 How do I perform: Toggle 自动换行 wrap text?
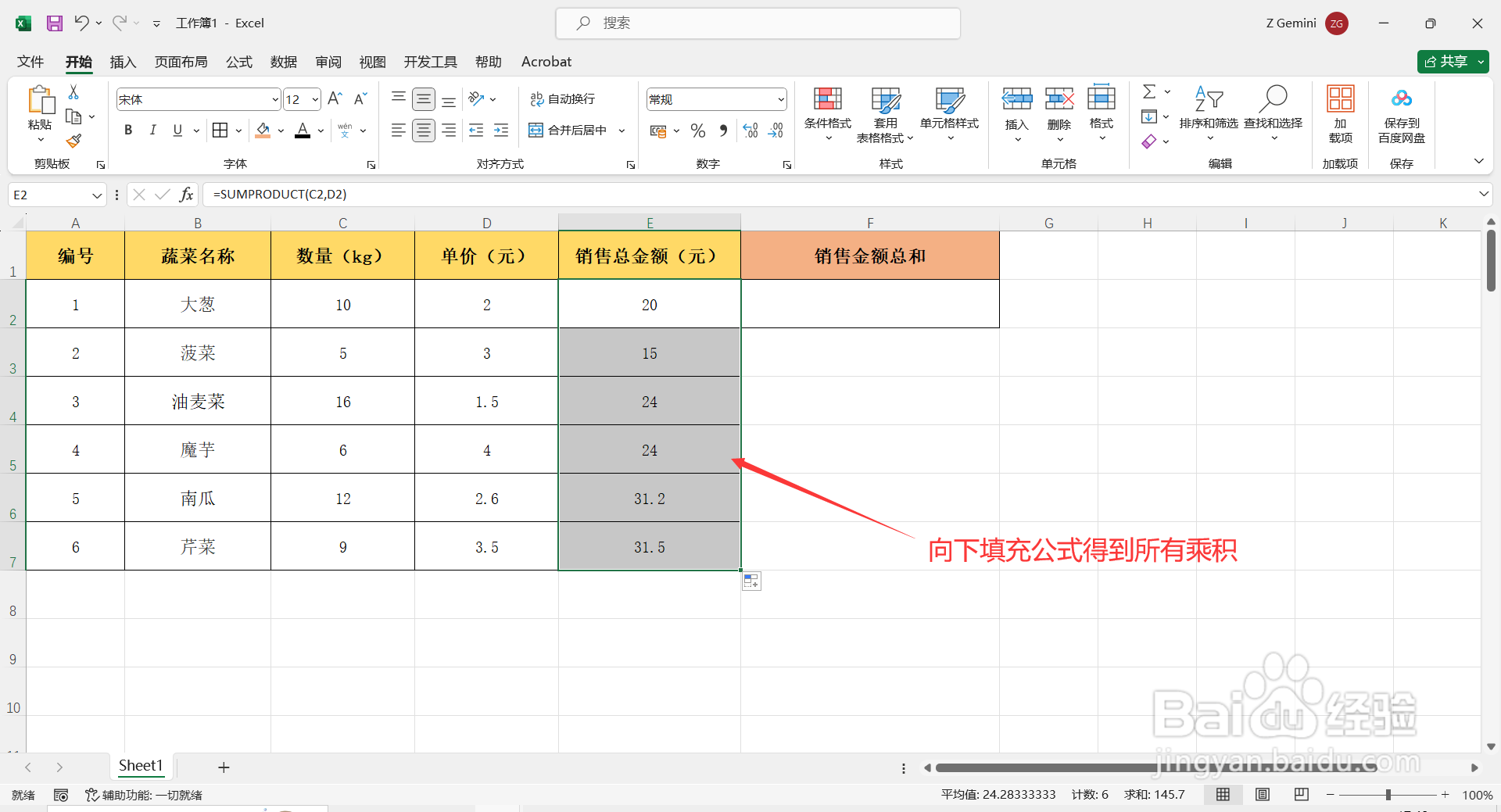pyautogui.click(x=564, y=98)
